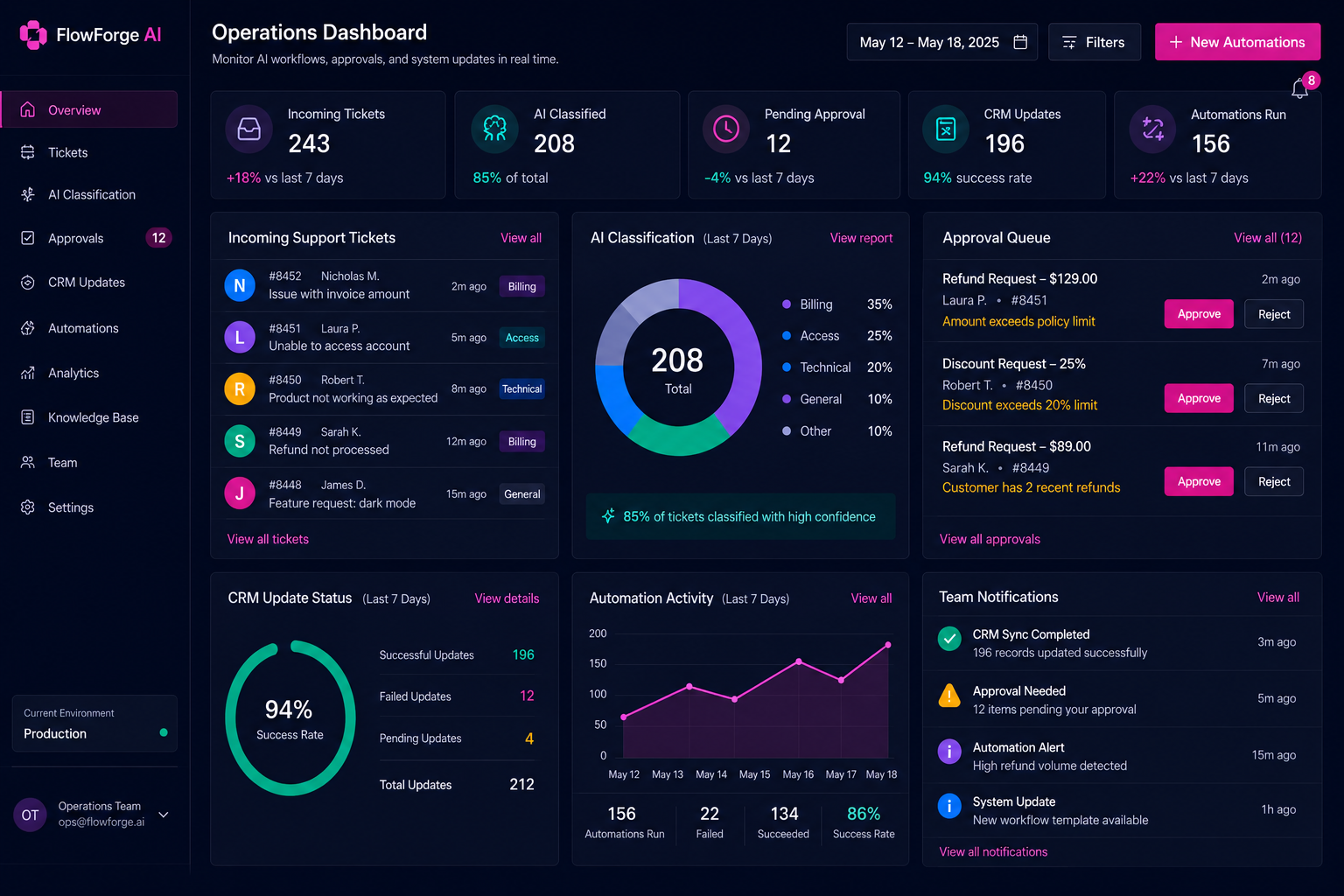Image resolution: width=1344 pixels, height=896 pixels.
Task: Click the Pending Approval clock icon
Action: point(726,129)
